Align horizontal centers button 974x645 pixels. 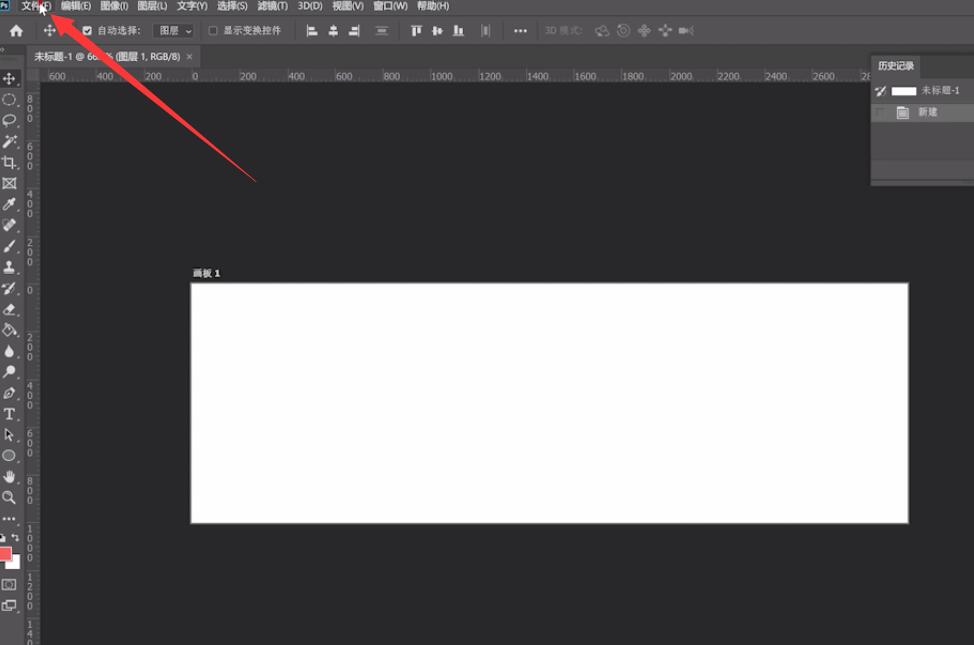333,30
